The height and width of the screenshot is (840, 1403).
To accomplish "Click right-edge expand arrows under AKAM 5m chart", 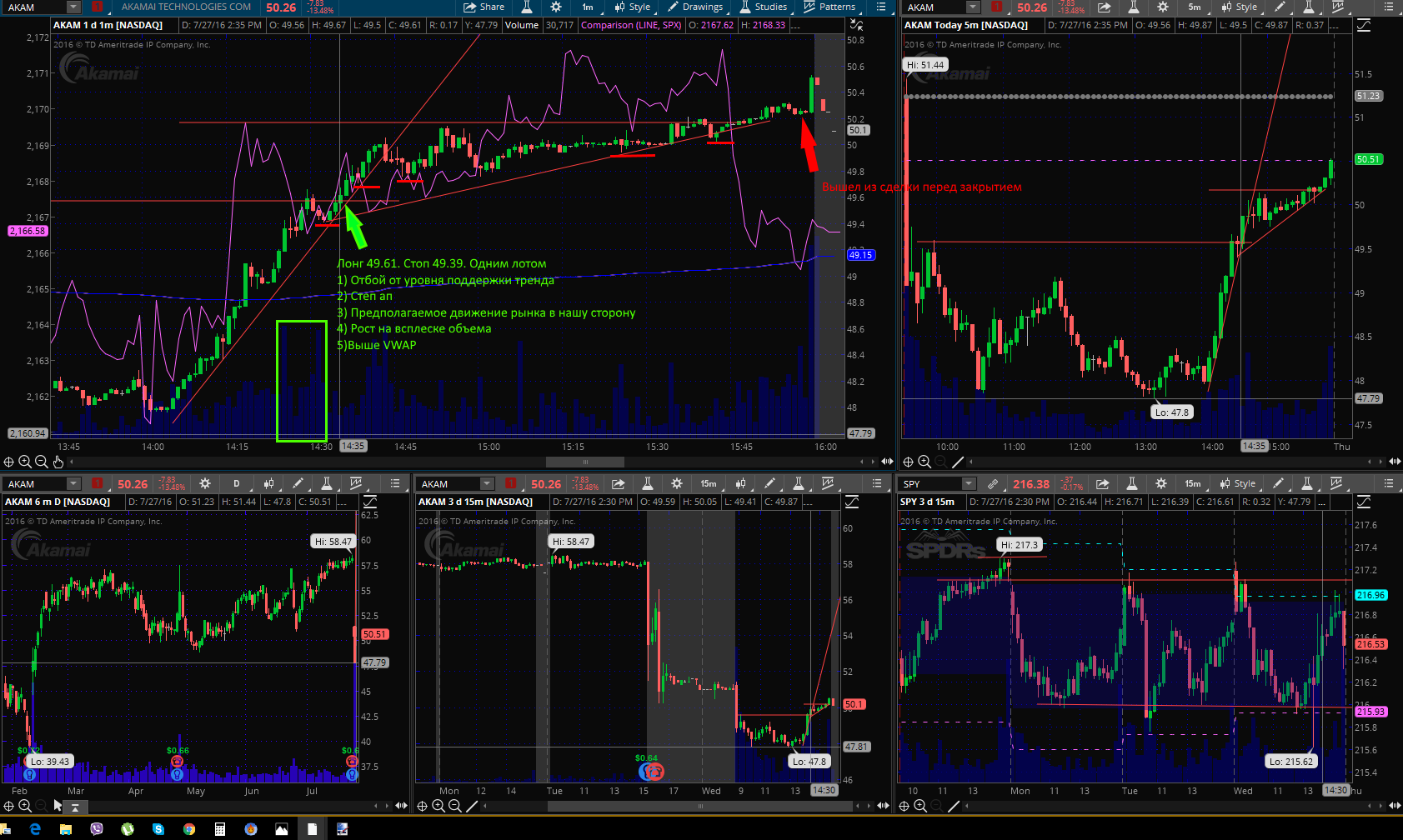I will [x=1395, y=462].
